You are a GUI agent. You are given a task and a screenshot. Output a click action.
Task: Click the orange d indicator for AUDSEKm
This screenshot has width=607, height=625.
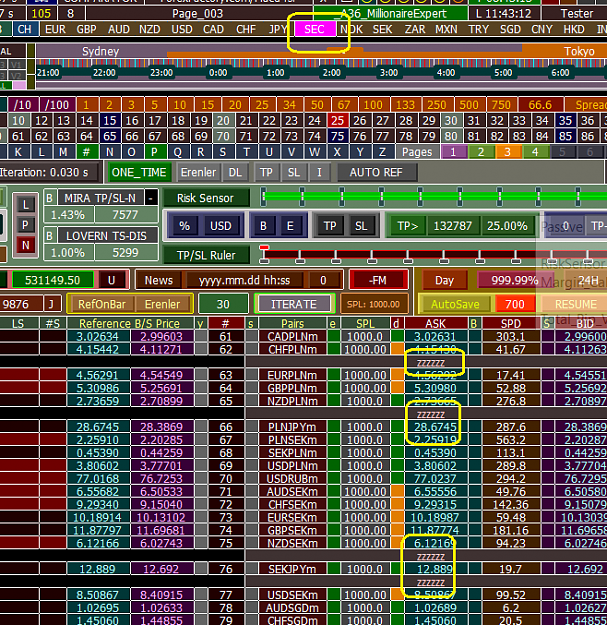[397, 491]
